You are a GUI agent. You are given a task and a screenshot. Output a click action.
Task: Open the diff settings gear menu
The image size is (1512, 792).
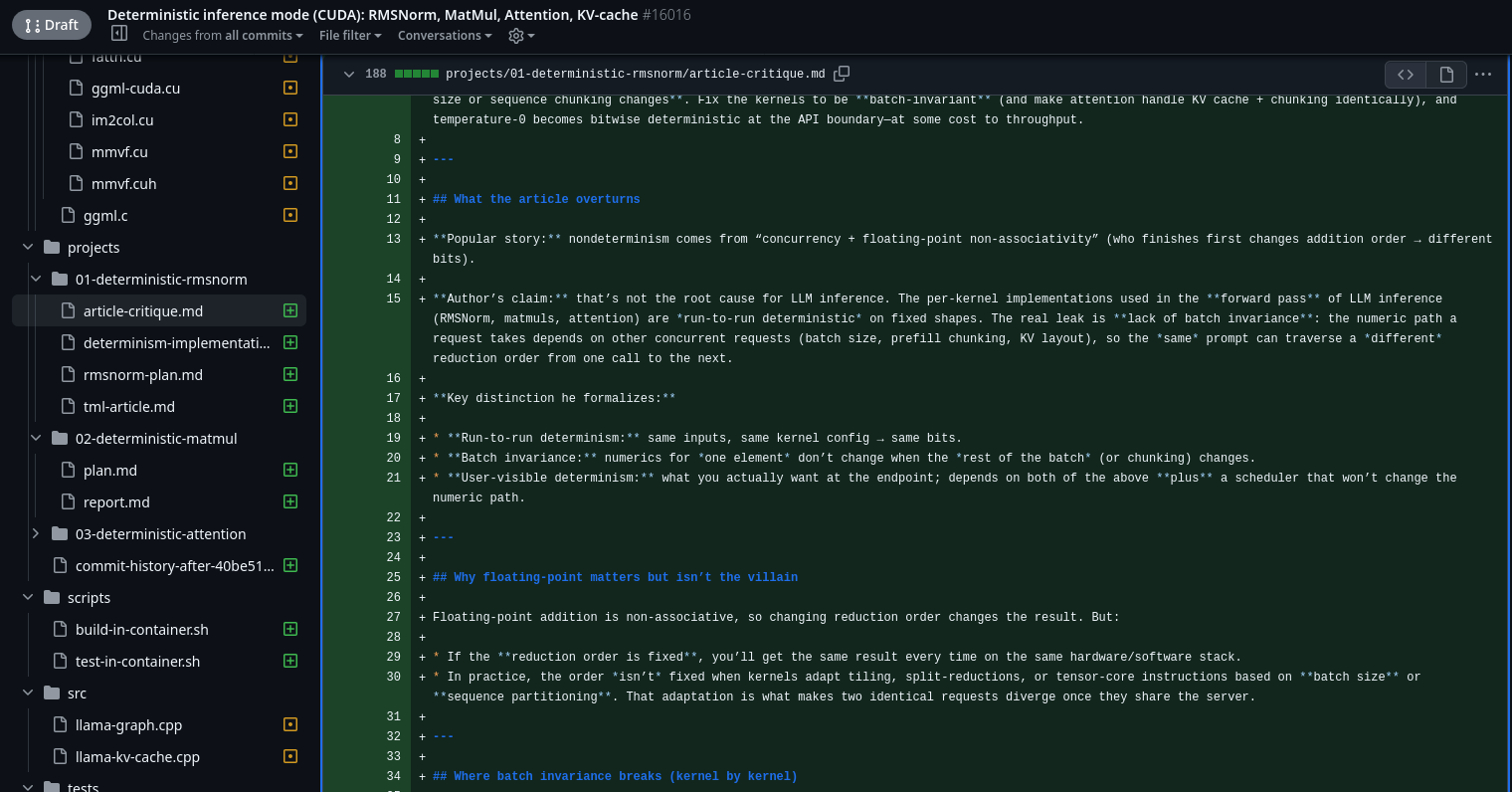(x=521, y=36)
